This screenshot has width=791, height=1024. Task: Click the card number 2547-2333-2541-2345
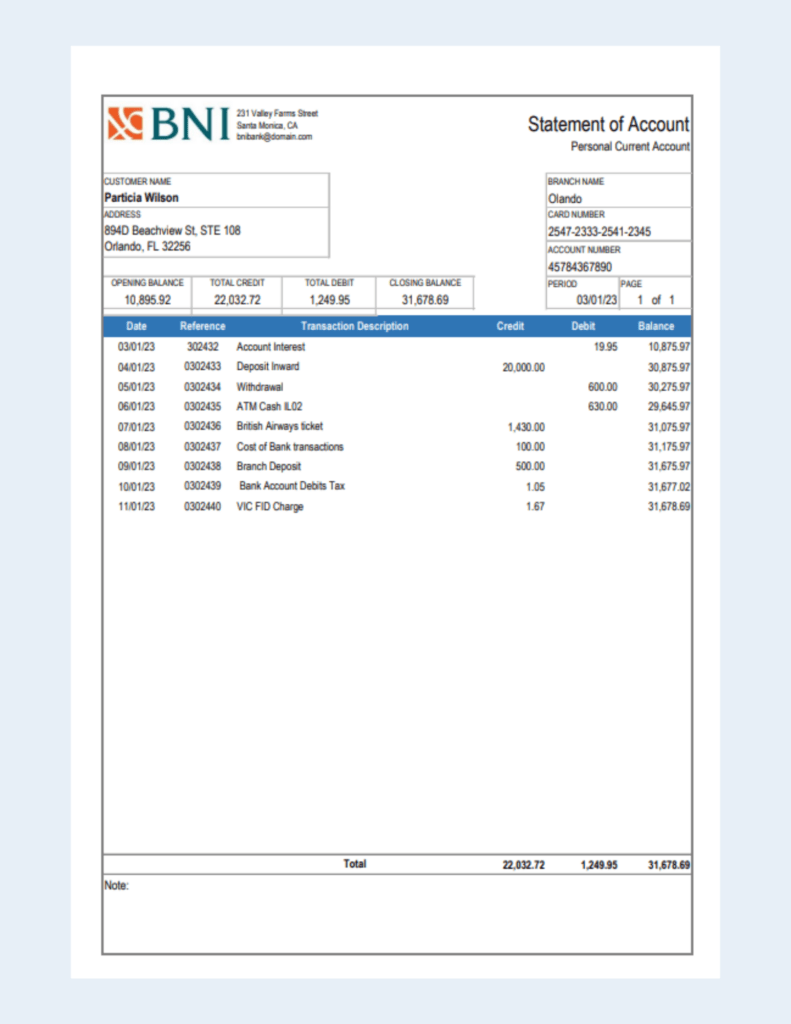tap(599, 232)
